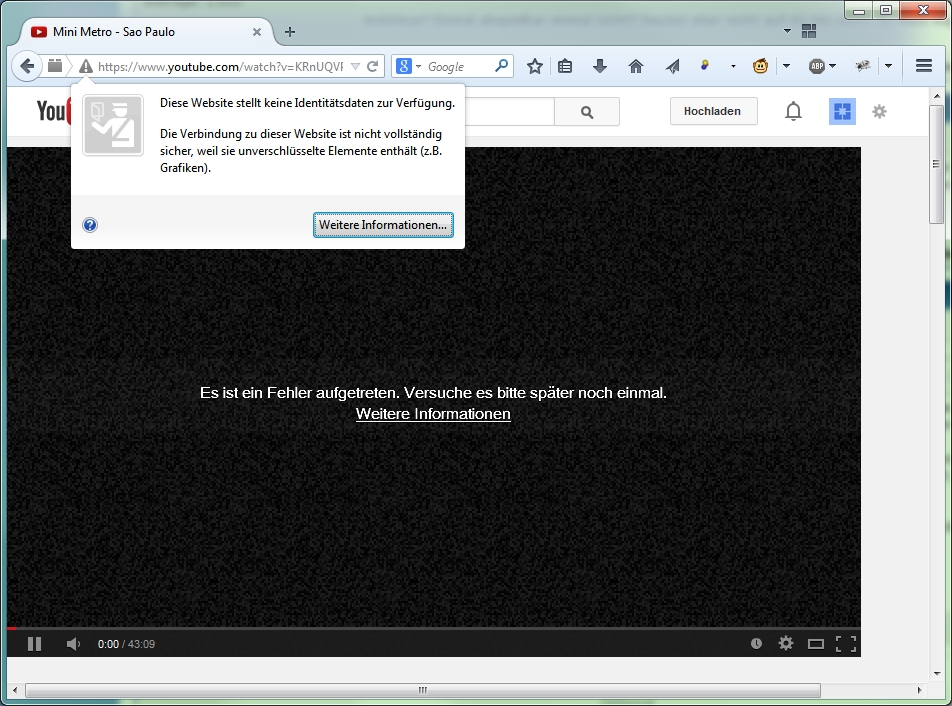
Task: Open a new tab with plus button
Action: click(290, 32)
